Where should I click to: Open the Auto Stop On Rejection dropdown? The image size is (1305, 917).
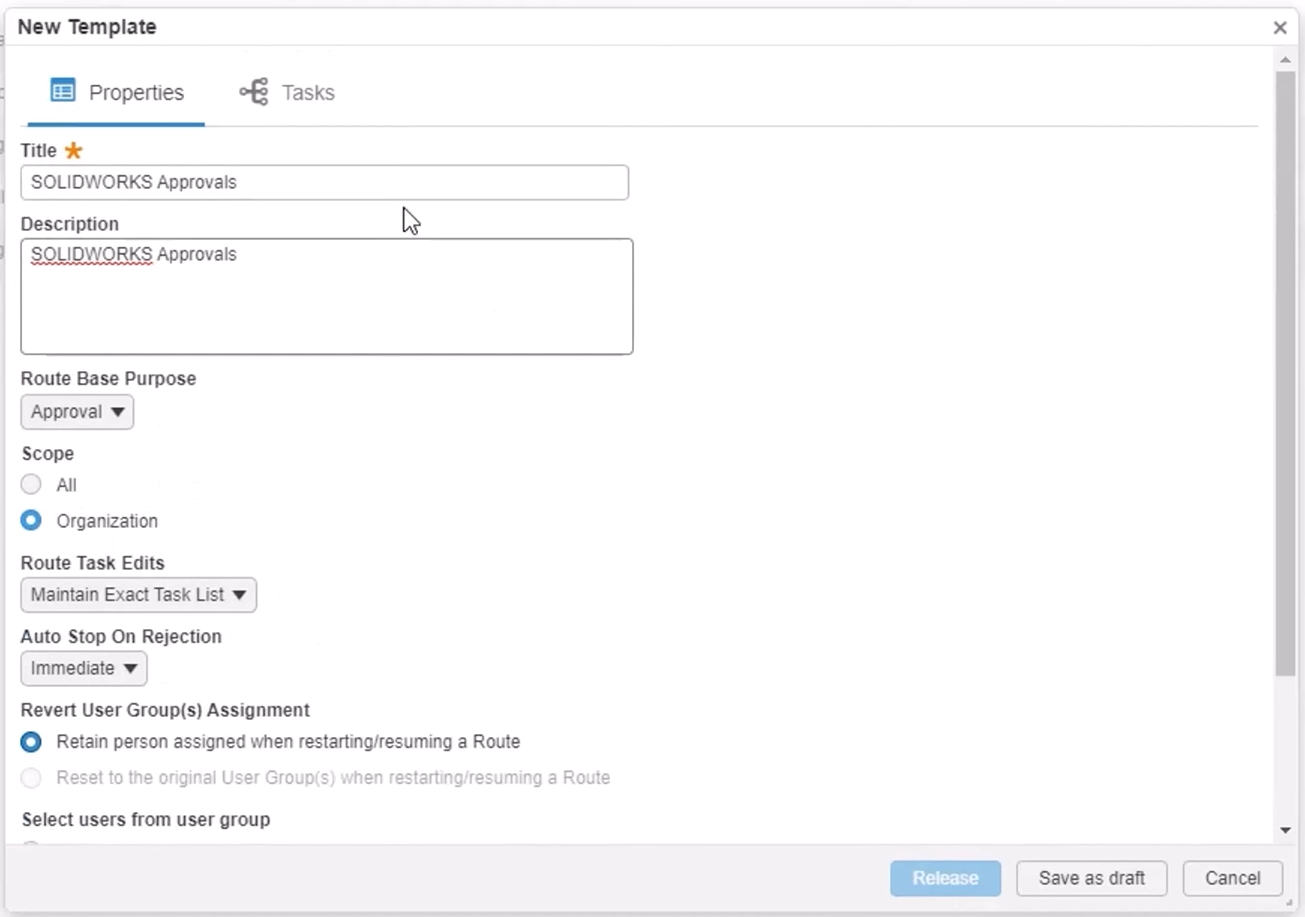83,668
